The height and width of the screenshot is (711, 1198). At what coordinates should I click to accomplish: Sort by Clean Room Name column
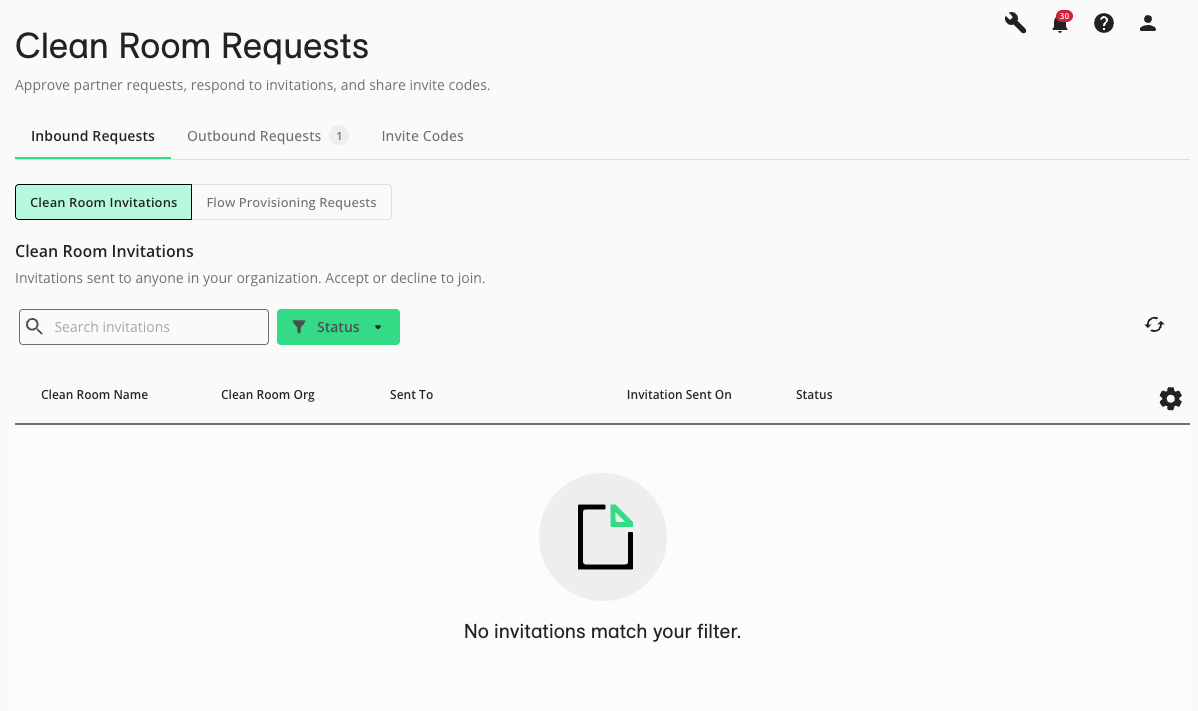click(x=94, y=395)
